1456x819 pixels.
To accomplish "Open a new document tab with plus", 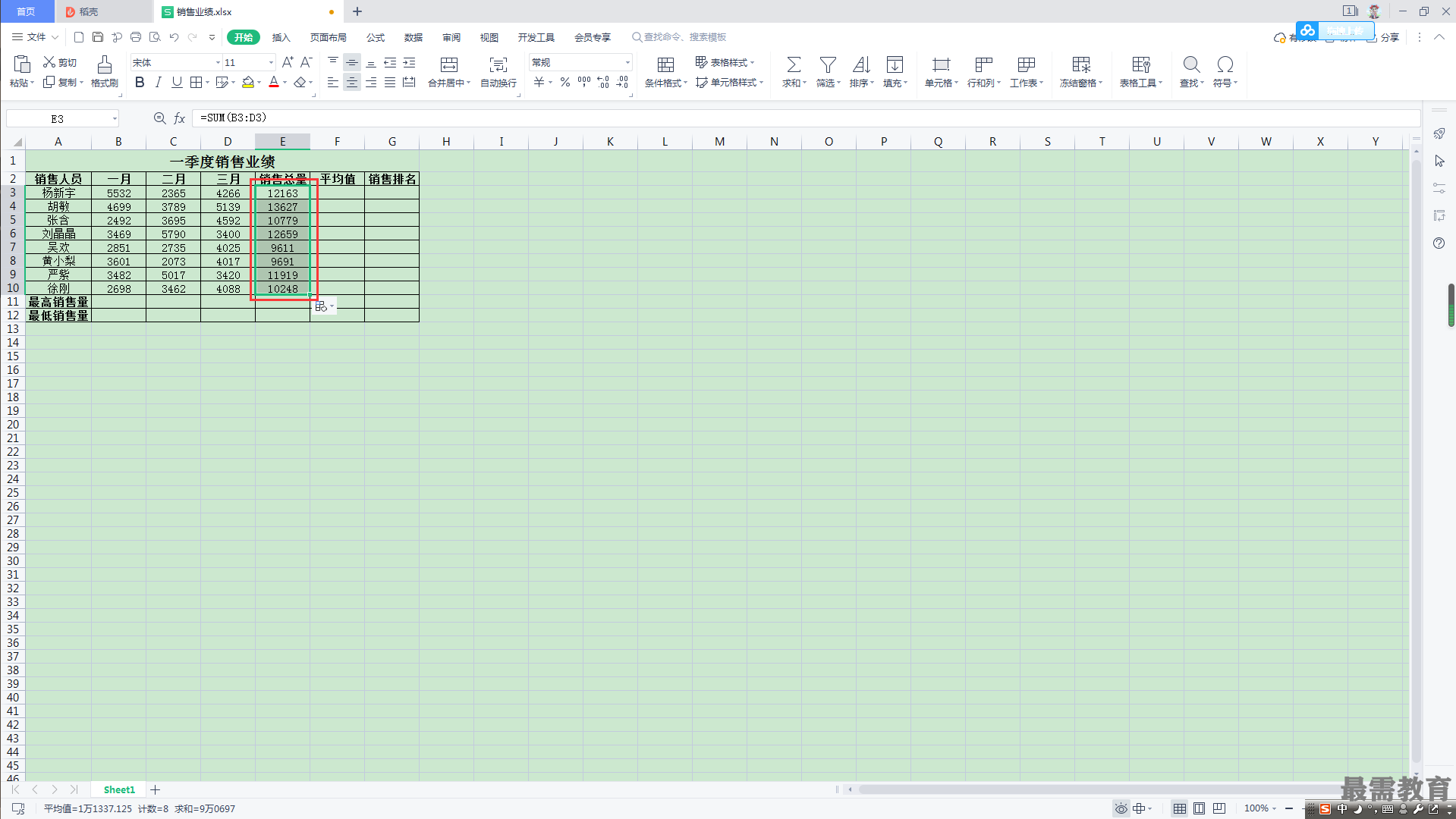I will (x=357, y=11).
